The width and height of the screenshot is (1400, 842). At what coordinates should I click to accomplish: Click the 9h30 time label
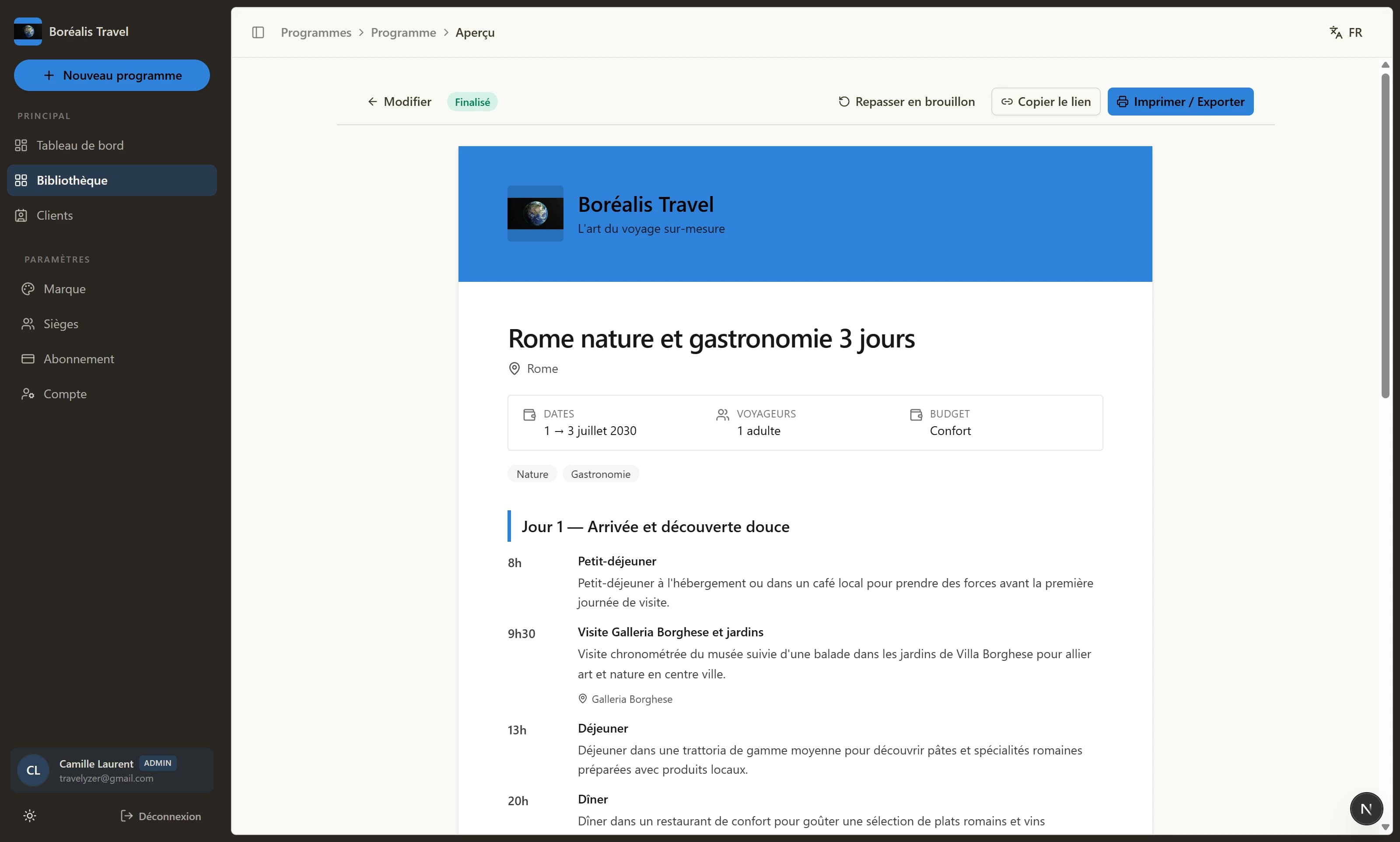tap(521, 634)
